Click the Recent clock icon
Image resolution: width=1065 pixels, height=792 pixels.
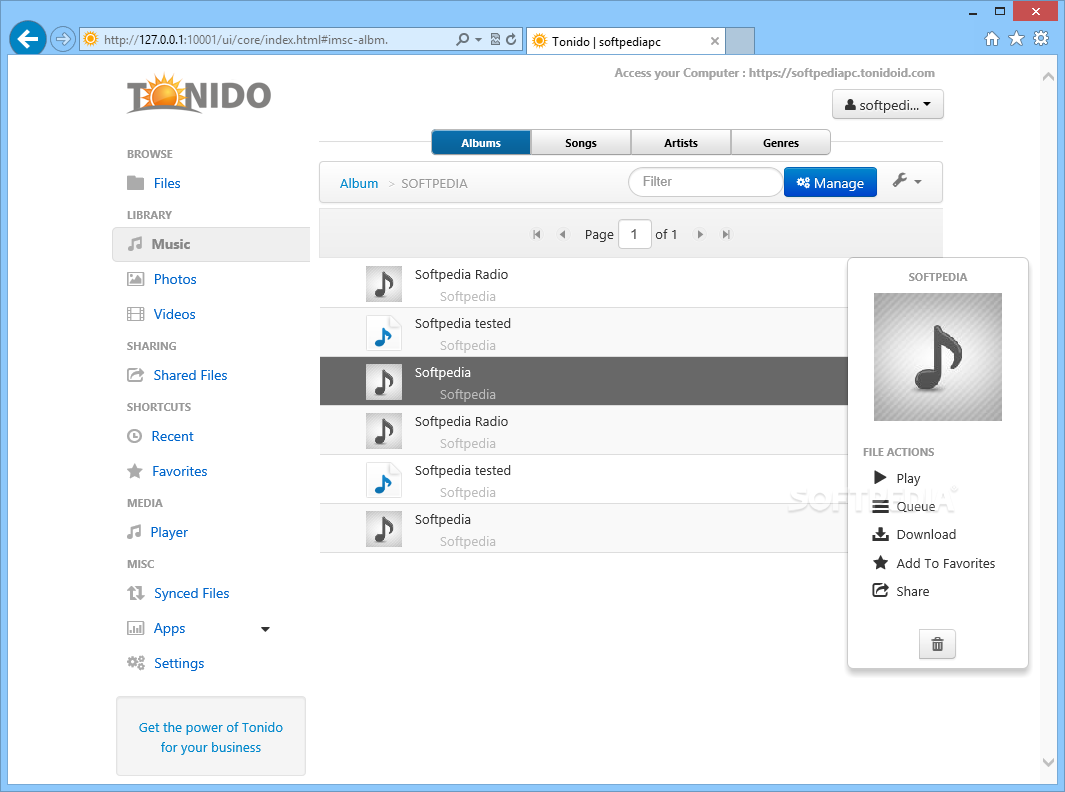click(x=134, y=436)
